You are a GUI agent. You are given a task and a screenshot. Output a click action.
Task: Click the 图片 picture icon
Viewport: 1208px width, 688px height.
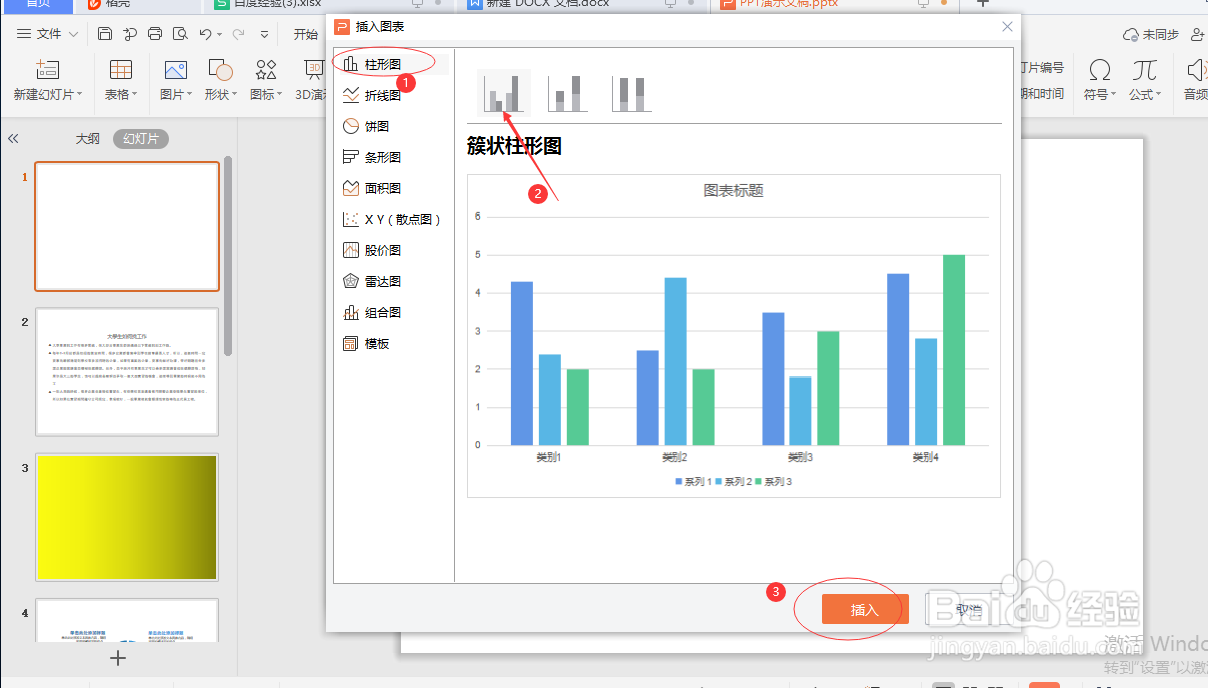click(176, 69)
